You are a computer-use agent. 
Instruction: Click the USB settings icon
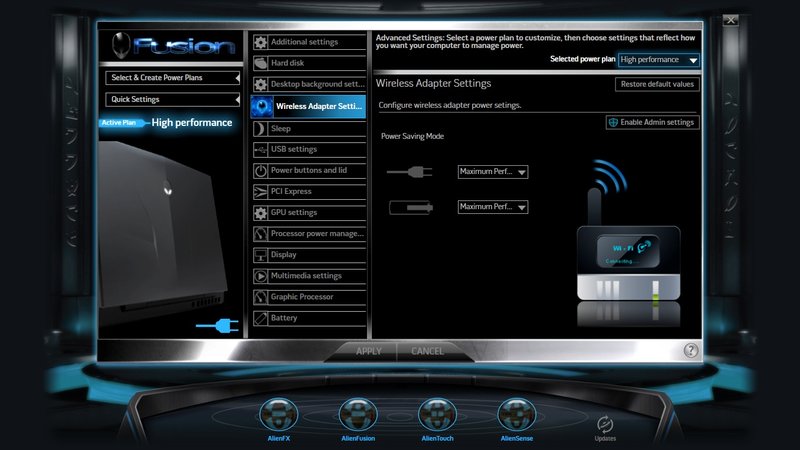point(260,149)
